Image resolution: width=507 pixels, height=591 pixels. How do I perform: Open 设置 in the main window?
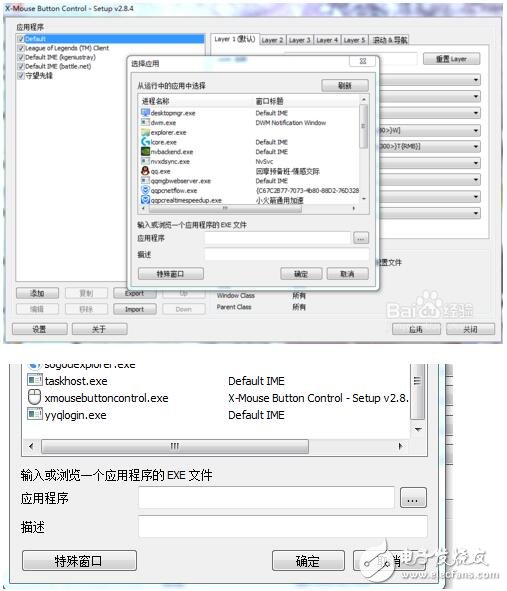tap(40, 329)
